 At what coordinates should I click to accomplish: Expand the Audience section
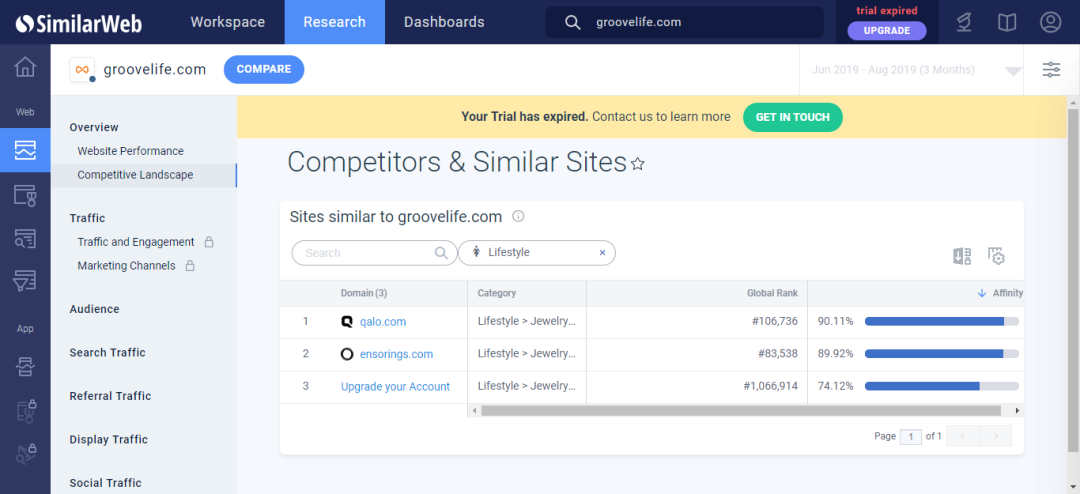(x=94, y=309)
